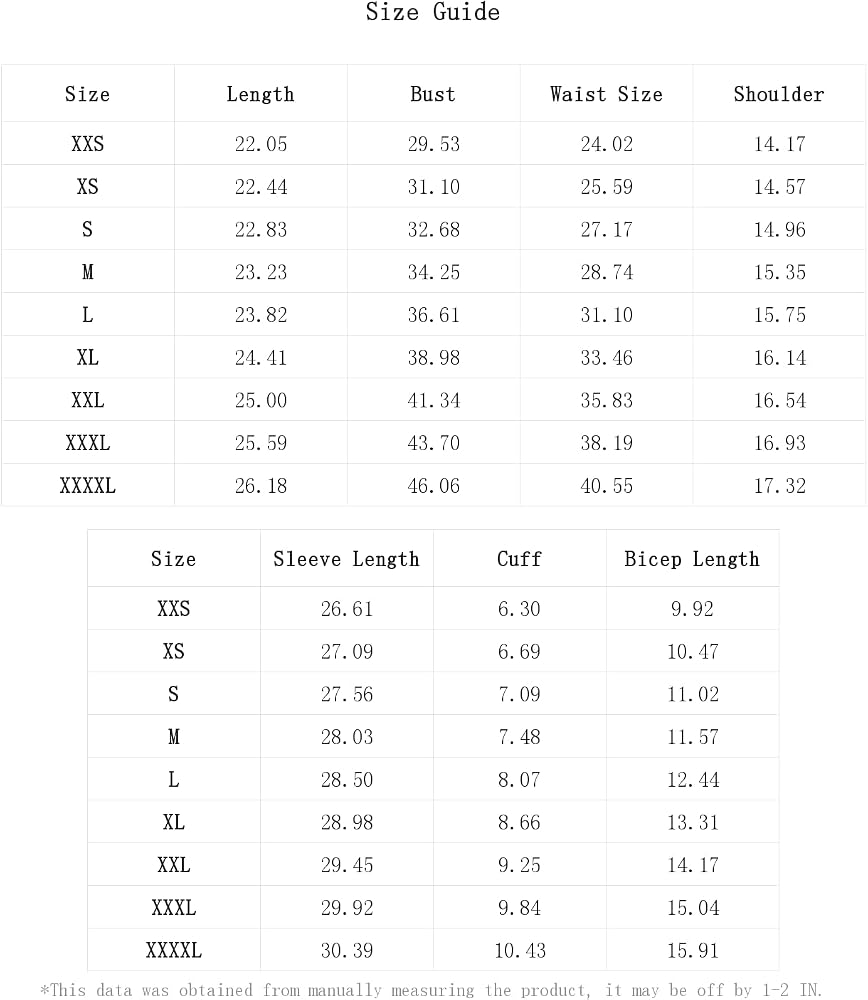
Task: Click the Cuff column header
Action: coord(519,559)
